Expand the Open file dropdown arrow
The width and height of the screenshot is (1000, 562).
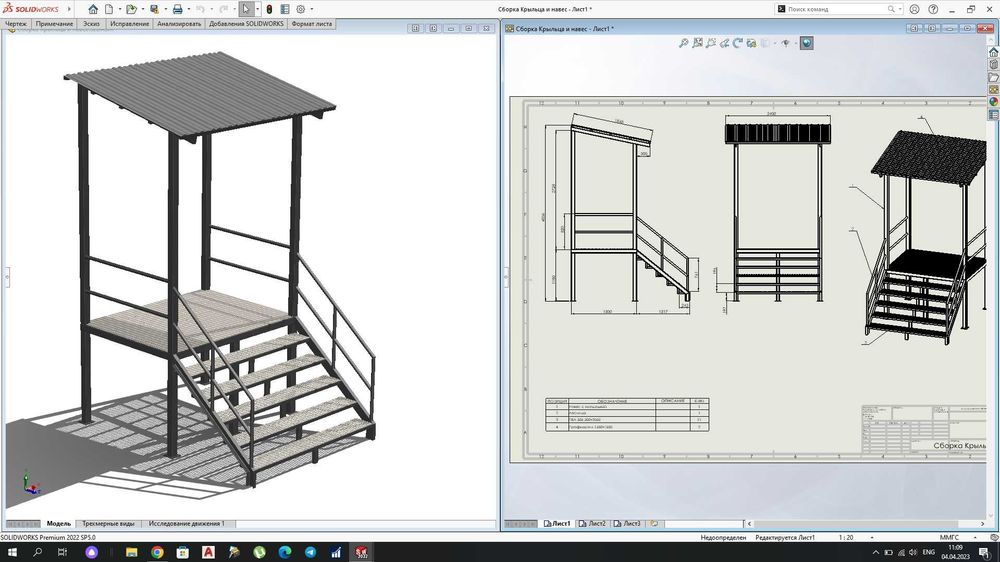coord(141,9)
